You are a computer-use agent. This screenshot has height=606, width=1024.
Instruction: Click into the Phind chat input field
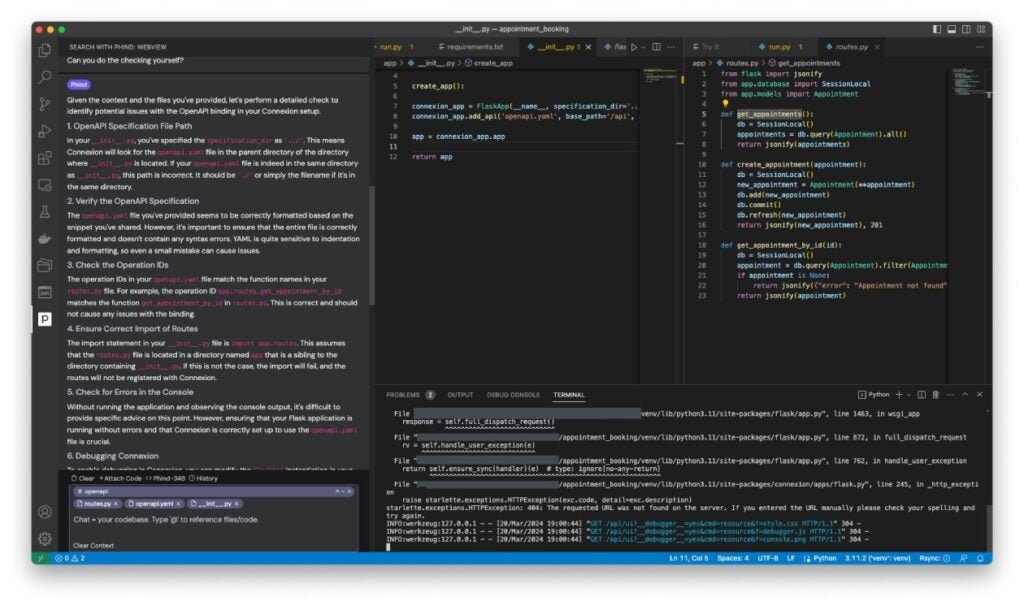click(214, 520)
